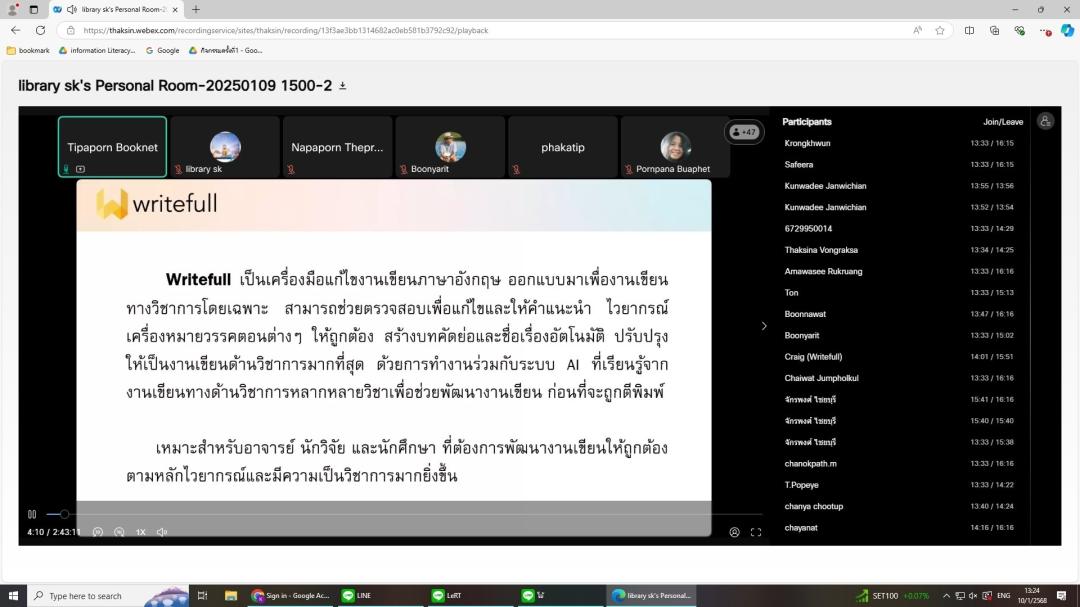The image size is (1080, 607).
Task: Toggle the participants panel icon
Action: click(x=1045, y=122)
